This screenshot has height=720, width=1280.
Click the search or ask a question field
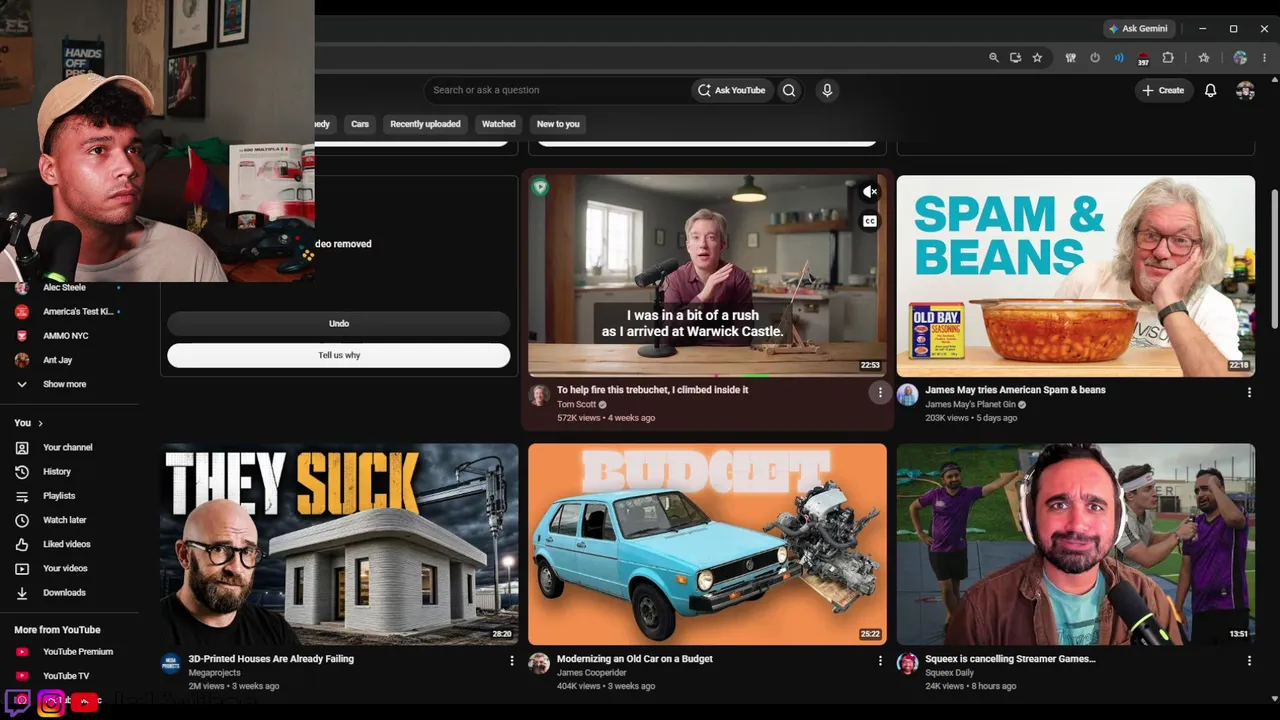556,90
